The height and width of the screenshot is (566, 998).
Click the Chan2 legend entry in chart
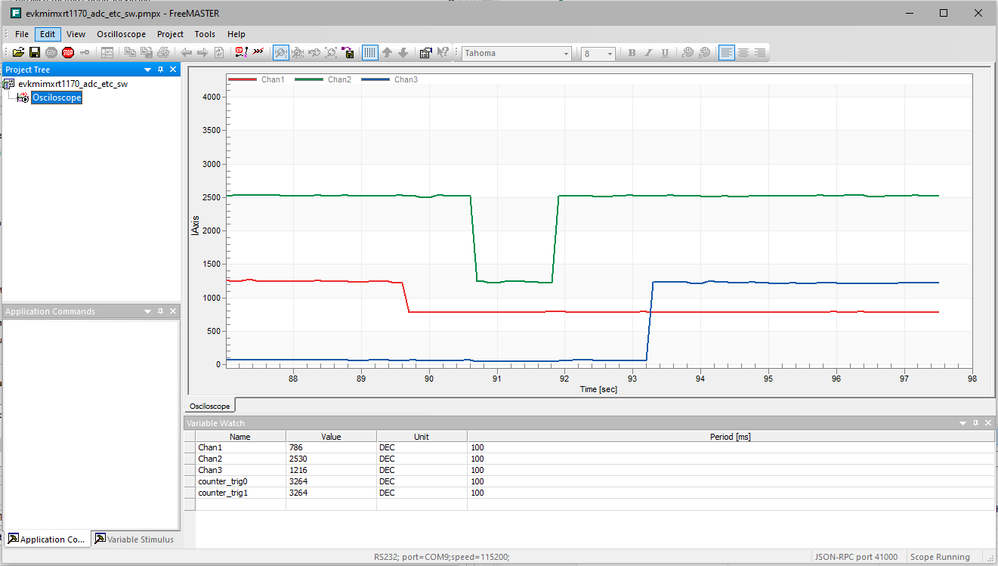point(323,80)
